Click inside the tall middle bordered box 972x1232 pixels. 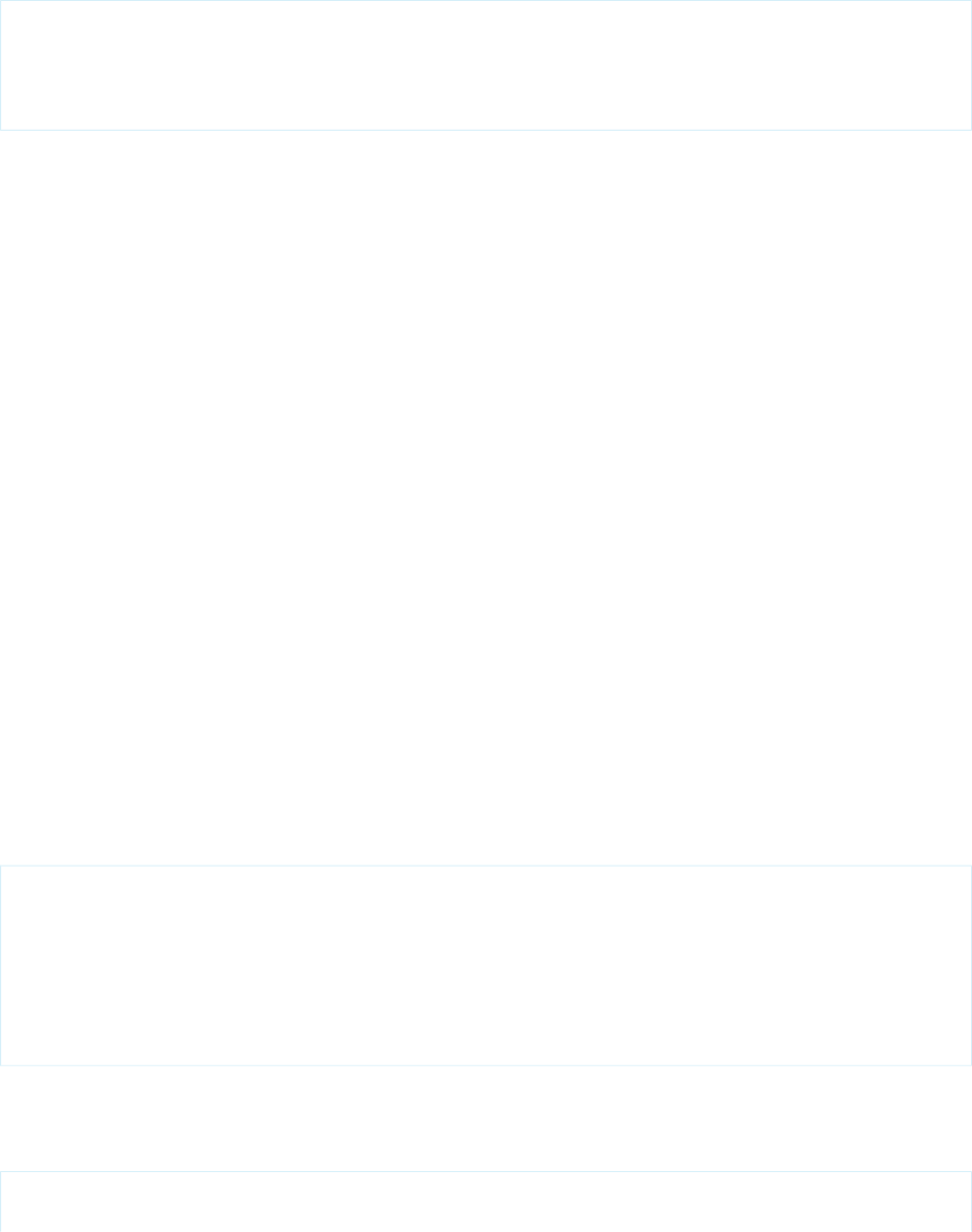coord(486,965)
